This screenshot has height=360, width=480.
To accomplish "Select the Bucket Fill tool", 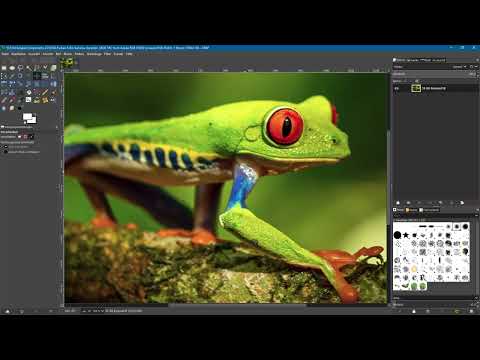I will pos(28,92).
